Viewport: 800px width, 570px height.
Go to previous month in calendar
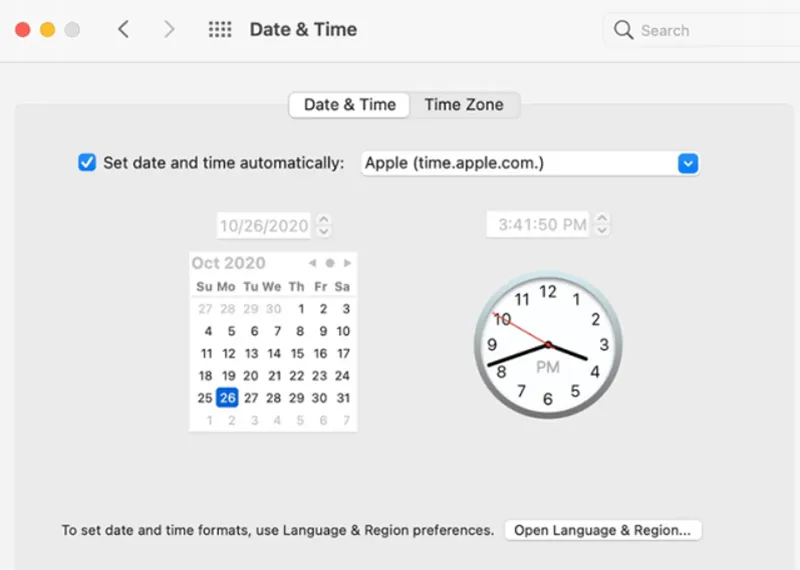tap(312, 263)
